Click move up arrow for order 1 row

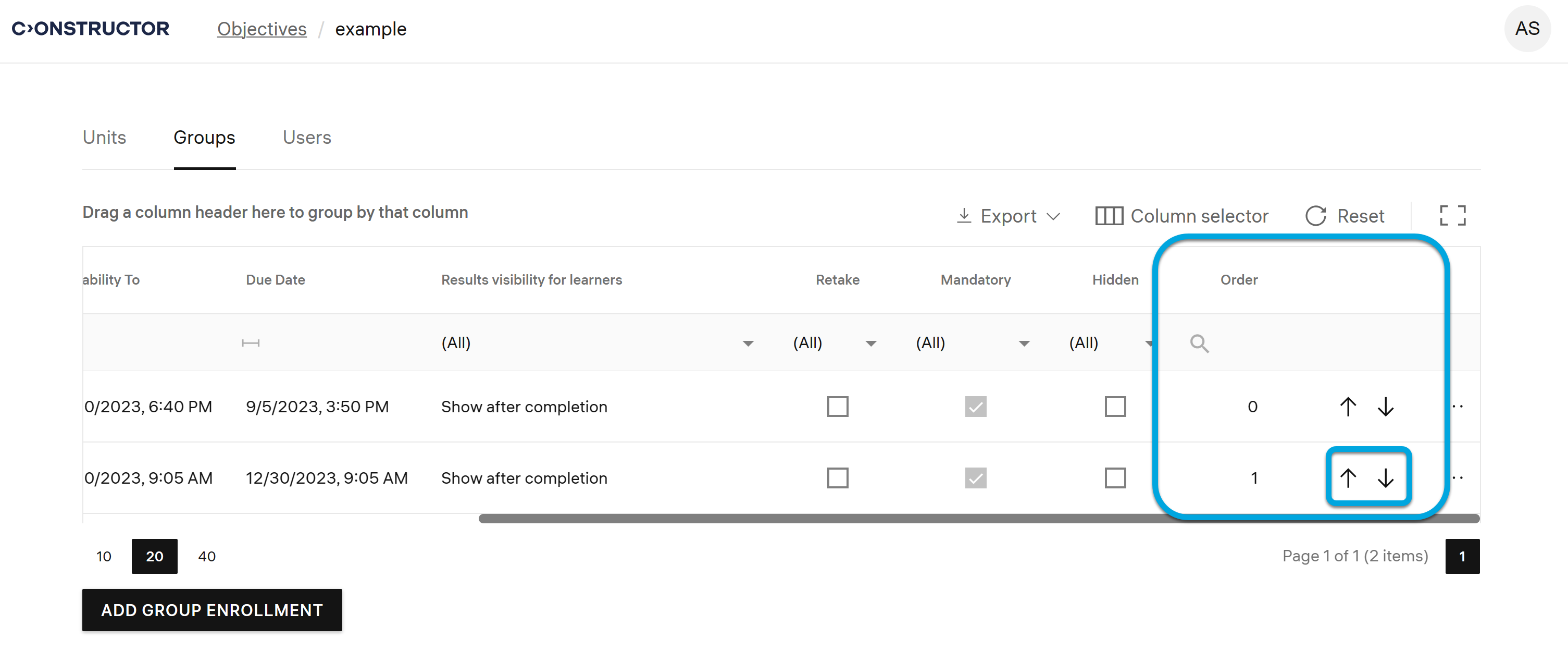click(x=1348, y=478)
